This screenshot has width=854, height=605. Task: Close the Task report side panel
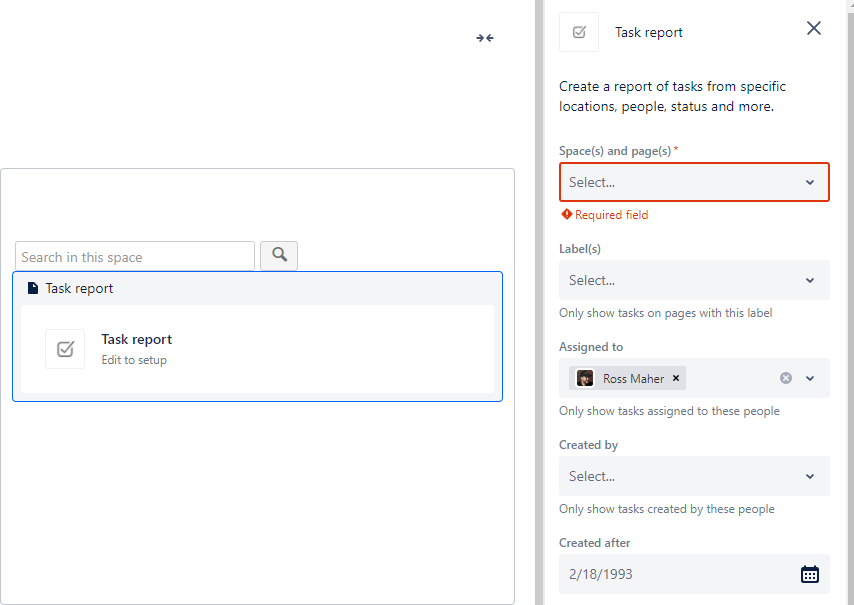(x=814, y=28)
